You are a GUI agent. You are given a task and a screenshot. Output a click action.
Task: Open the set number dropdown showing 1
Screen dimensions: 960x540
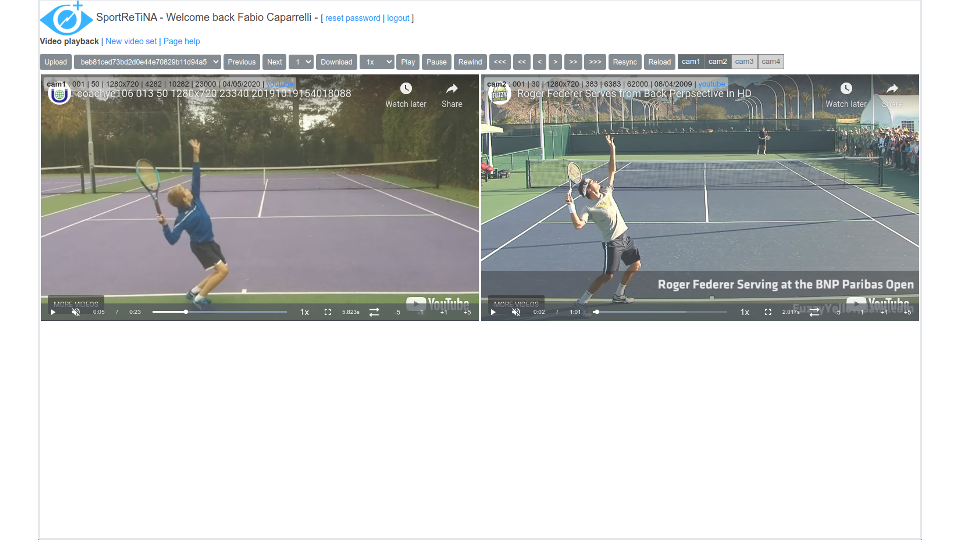coord(301,62)
